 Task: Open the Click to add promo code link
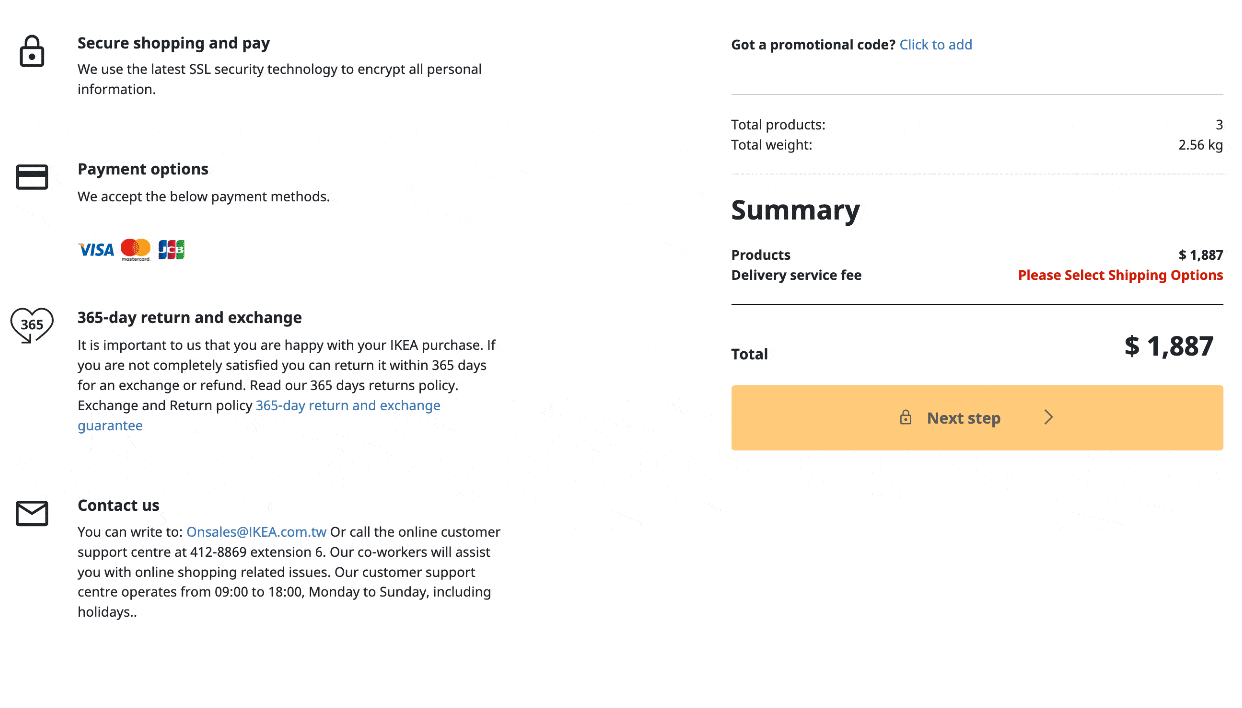[x=935, y=45]
